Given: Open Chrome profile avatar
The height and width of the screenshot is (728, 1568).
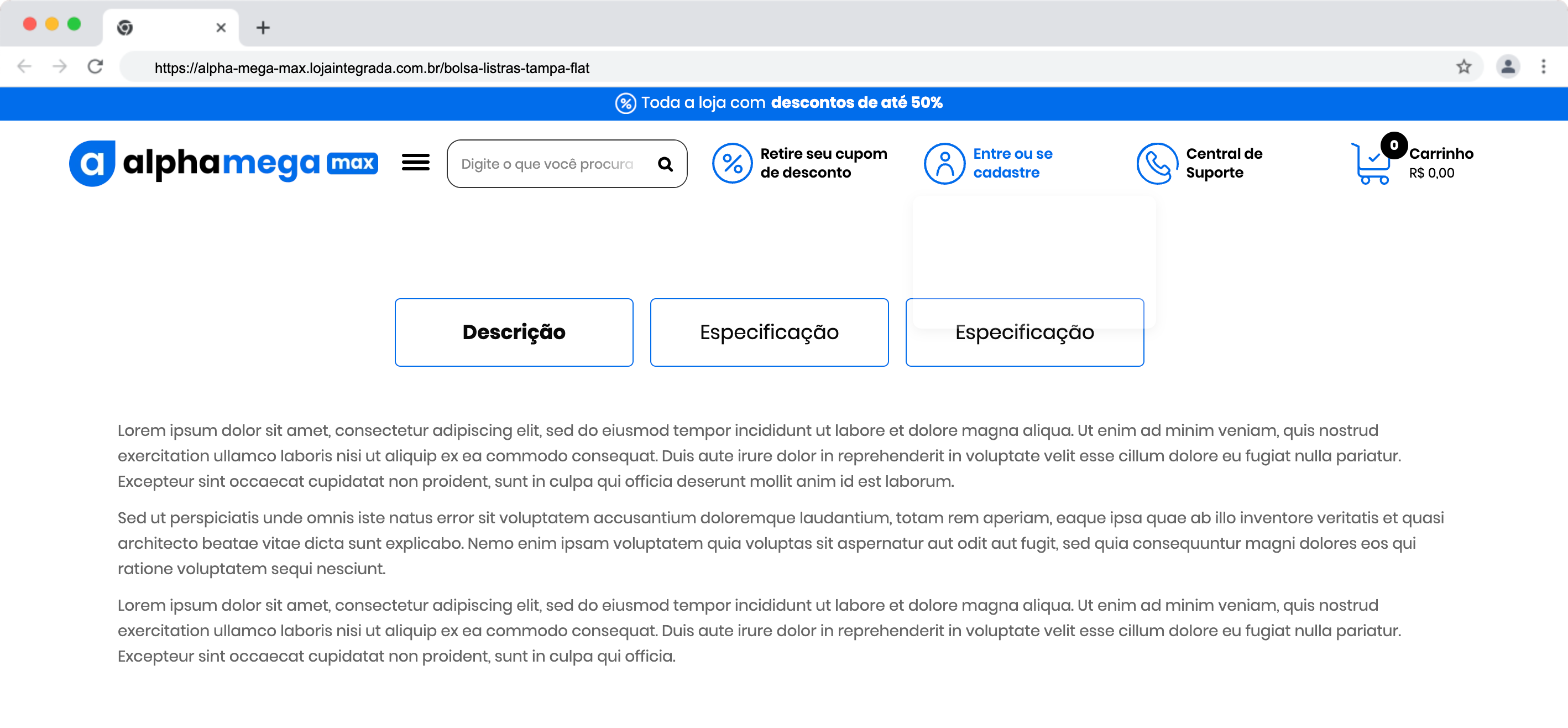Looking at the screenshot, I should (1508, 67).
